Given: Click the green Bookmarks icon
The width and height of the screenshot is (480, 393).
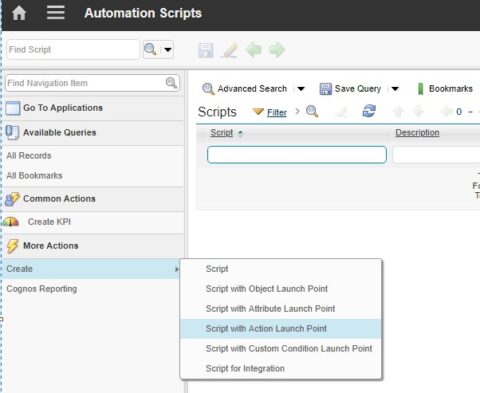Looking at the screenshot, I should (421, 89).
